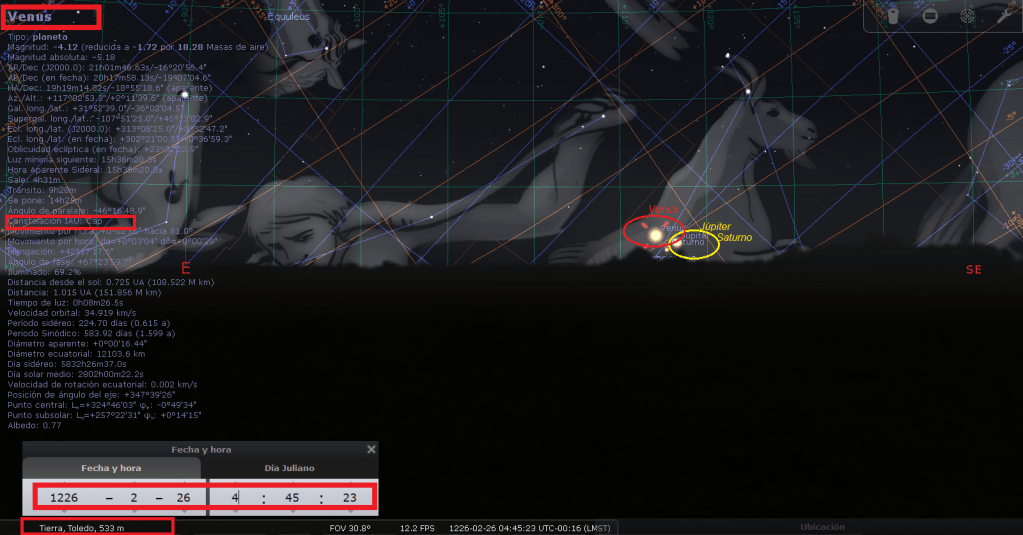Click the crosshair target icon in top-right panel

pyautogui.click(x=967, y=16)
